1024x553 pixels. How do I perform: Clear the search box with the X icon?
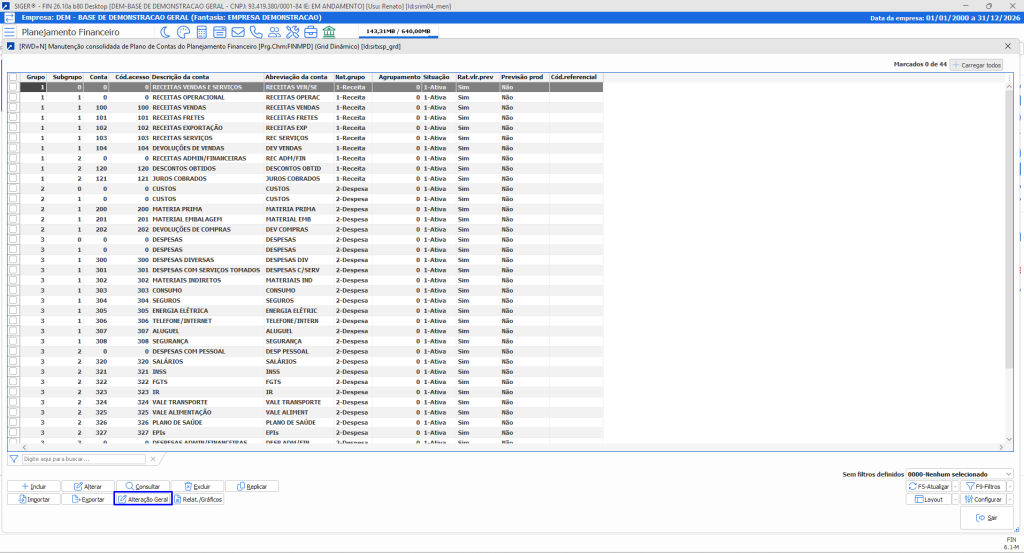(153, 459)
